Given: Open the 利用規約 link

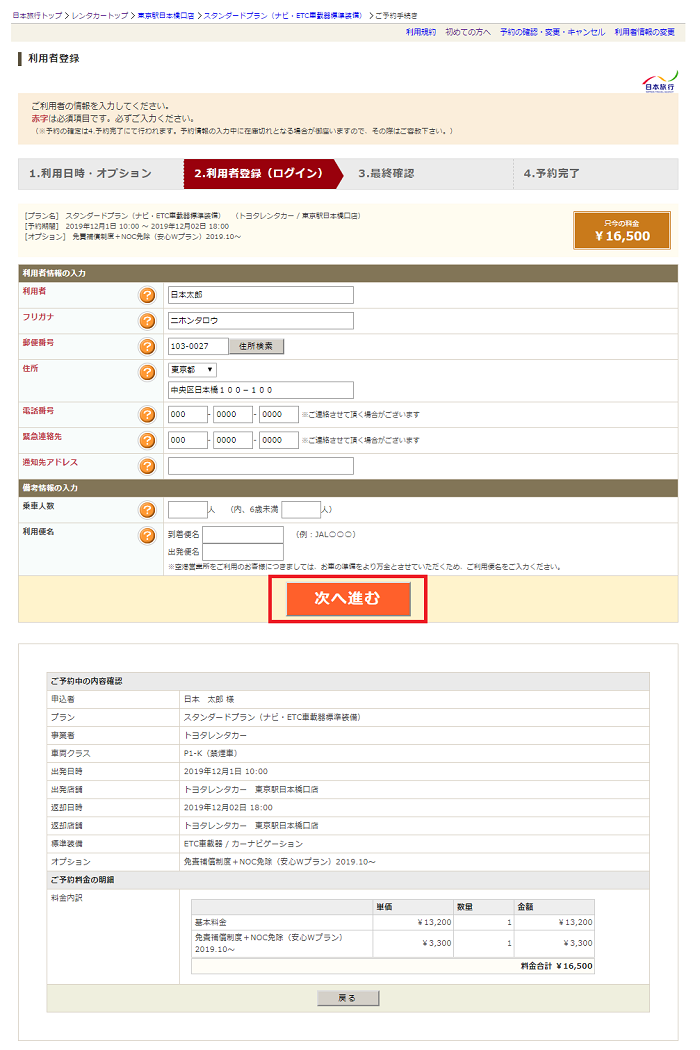Looking at the screenshot, I should coord(420,32).
